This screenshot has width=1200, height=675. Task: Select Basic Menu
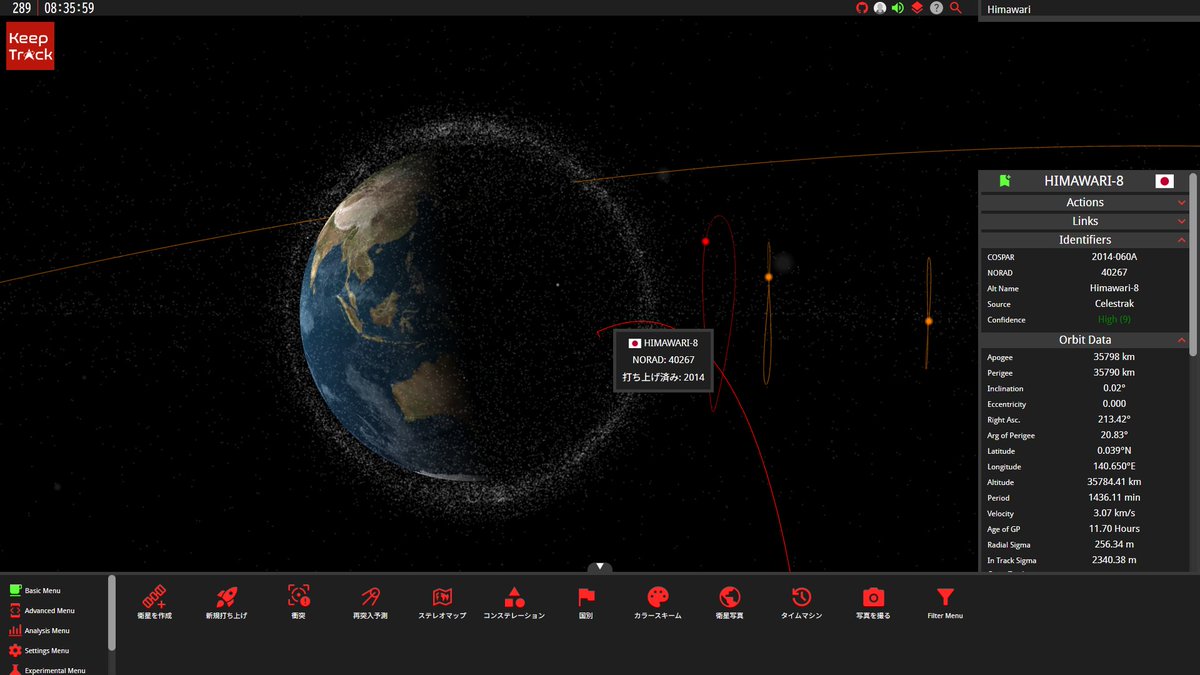(42, 591)
